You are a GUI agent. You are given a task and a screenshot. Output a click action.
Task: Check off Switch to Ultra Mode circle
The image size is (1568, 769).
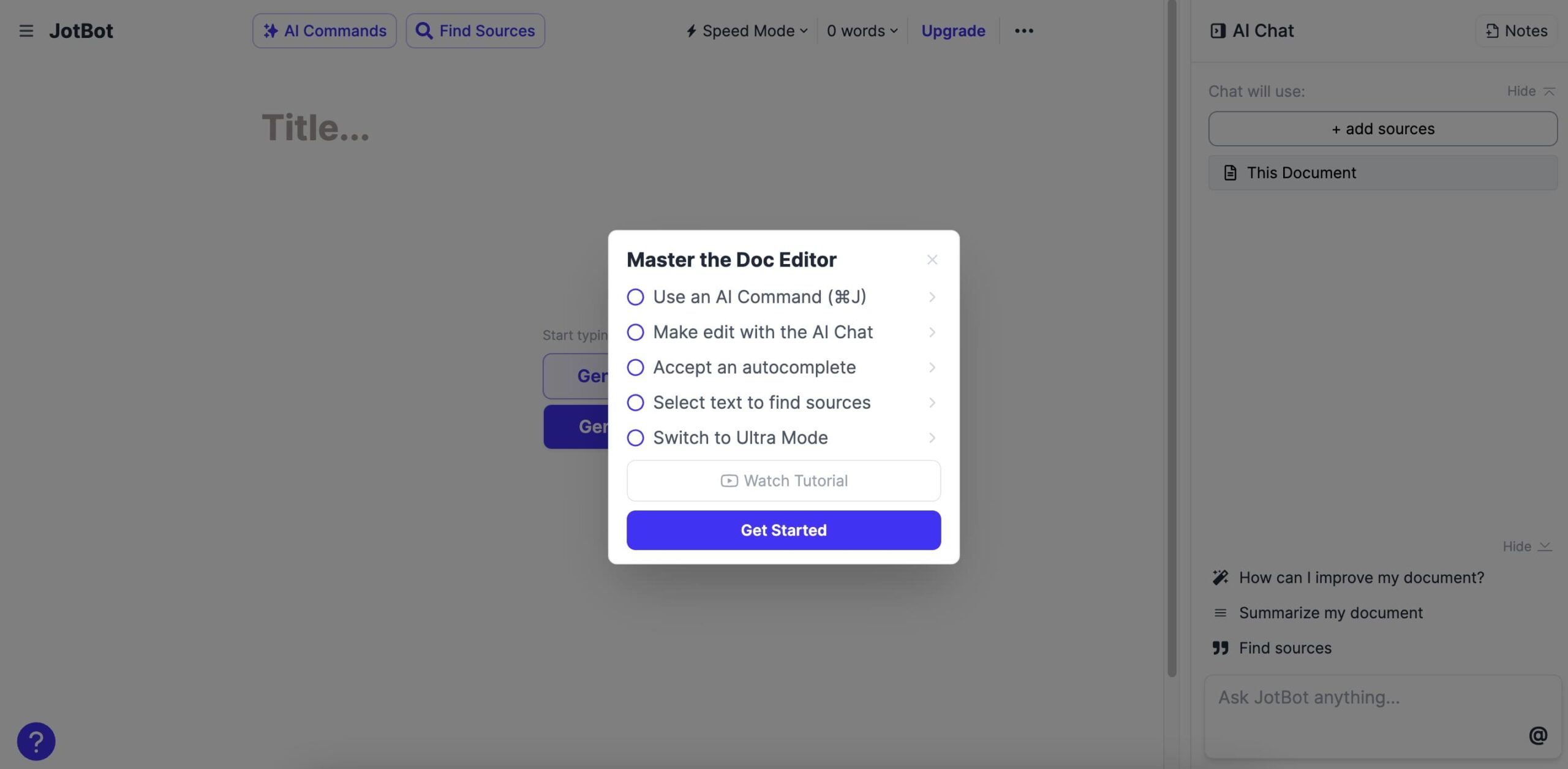tap(635, 438)
